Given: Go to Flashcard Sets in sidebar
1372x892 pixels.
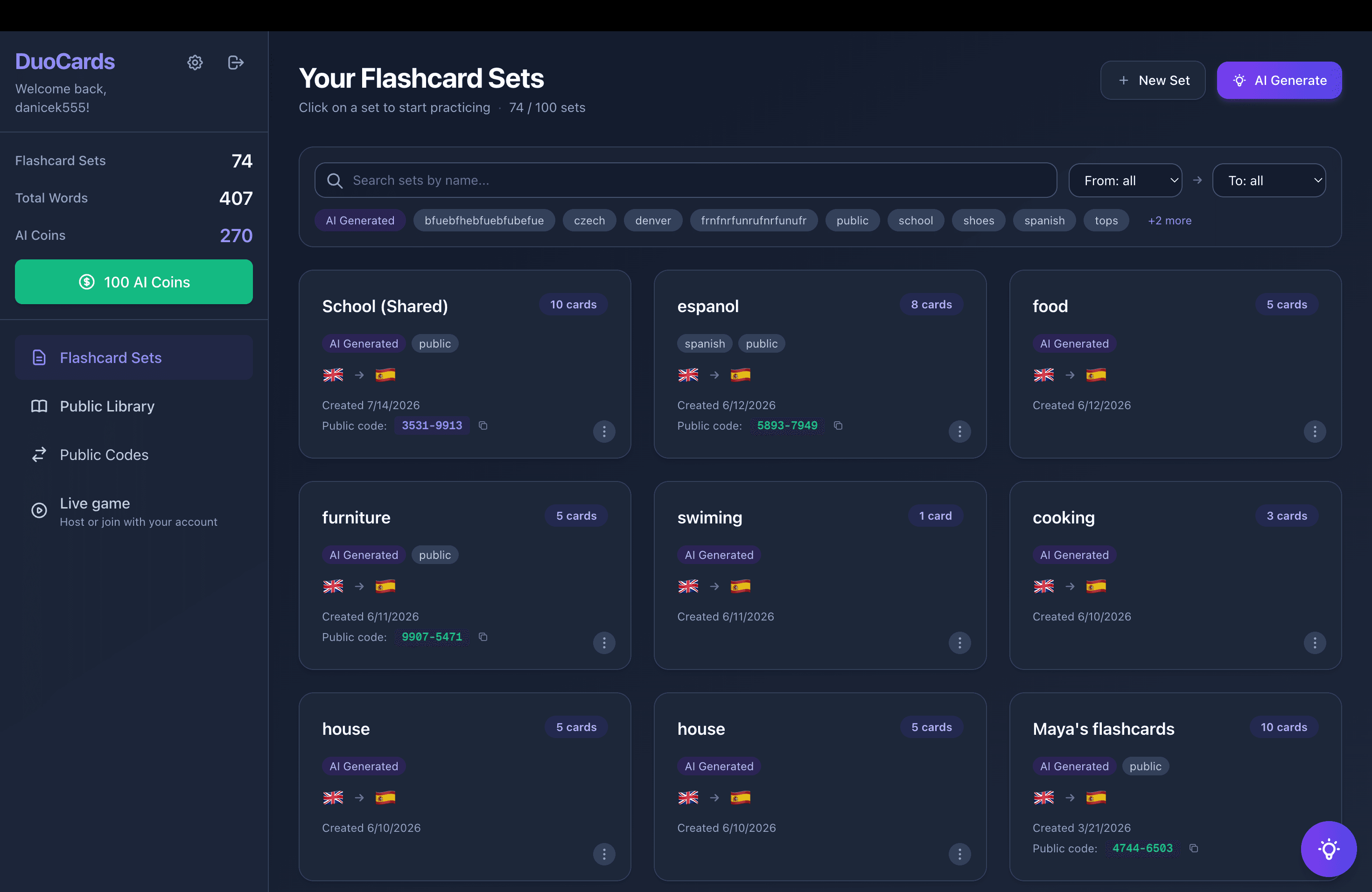Looking at the screenshot, I should click(134, 357).
